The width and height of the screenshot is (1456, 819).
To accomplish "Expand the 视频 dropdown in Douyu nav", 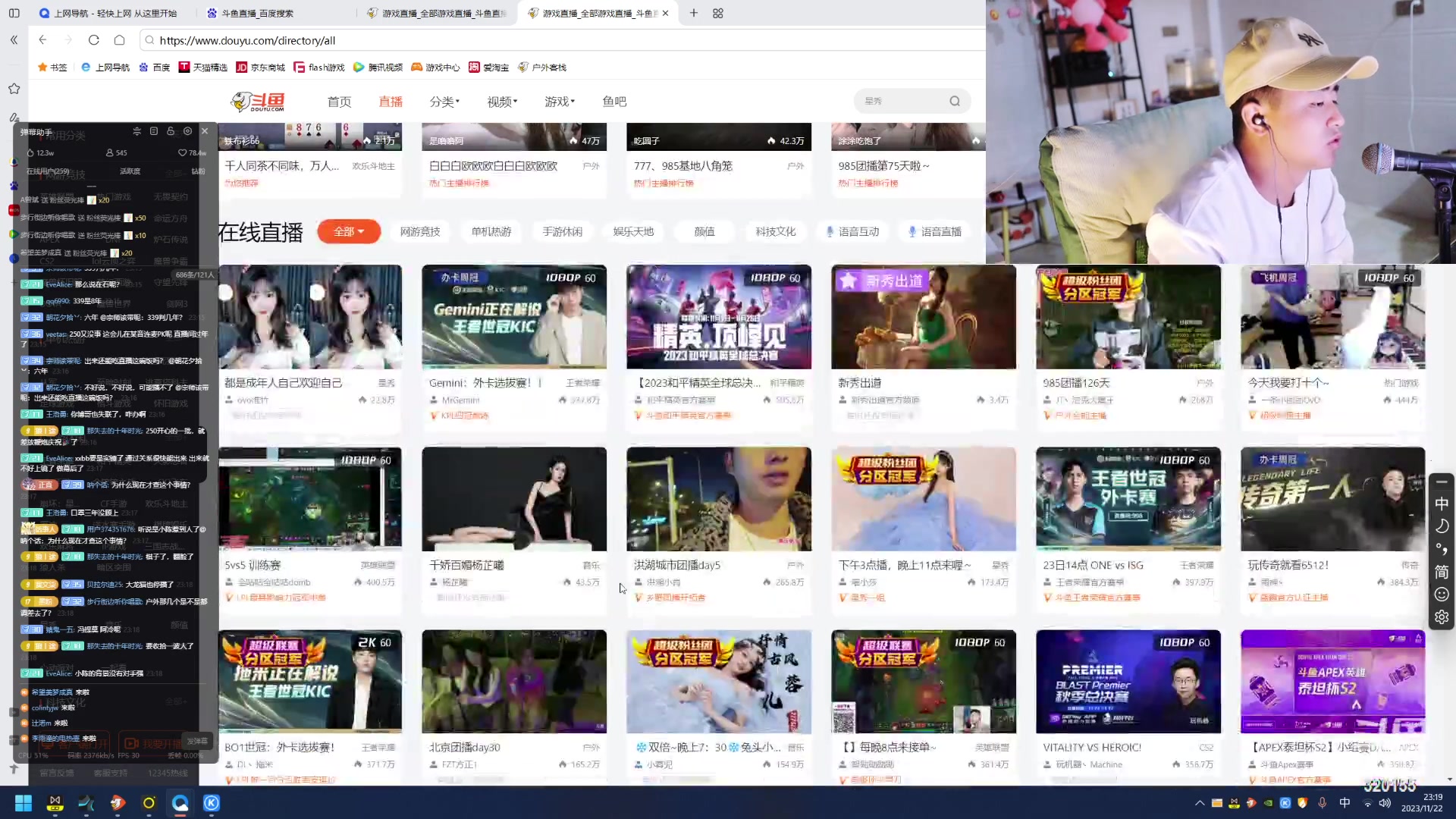I will [x=502, y=102].
